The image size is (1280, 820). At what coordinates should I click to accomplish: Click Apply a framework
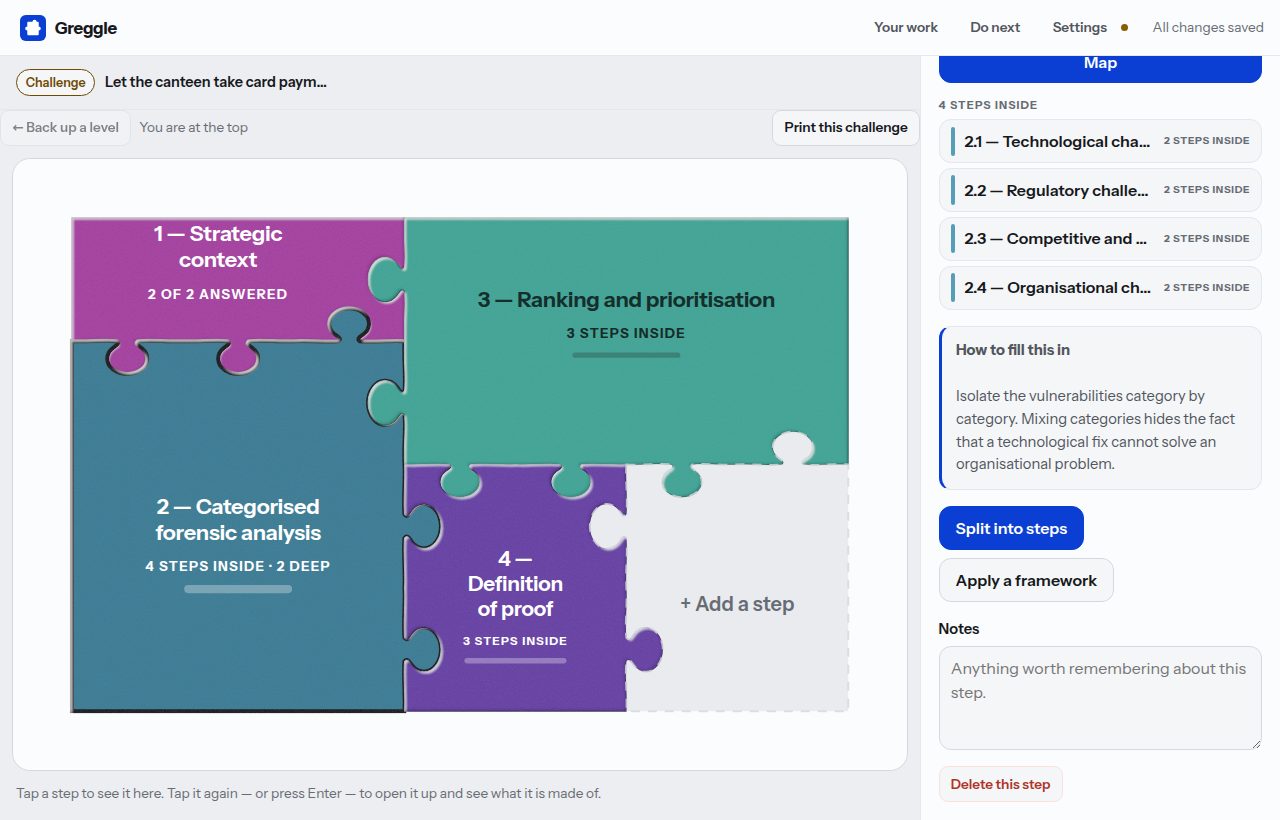point(1026,580)
